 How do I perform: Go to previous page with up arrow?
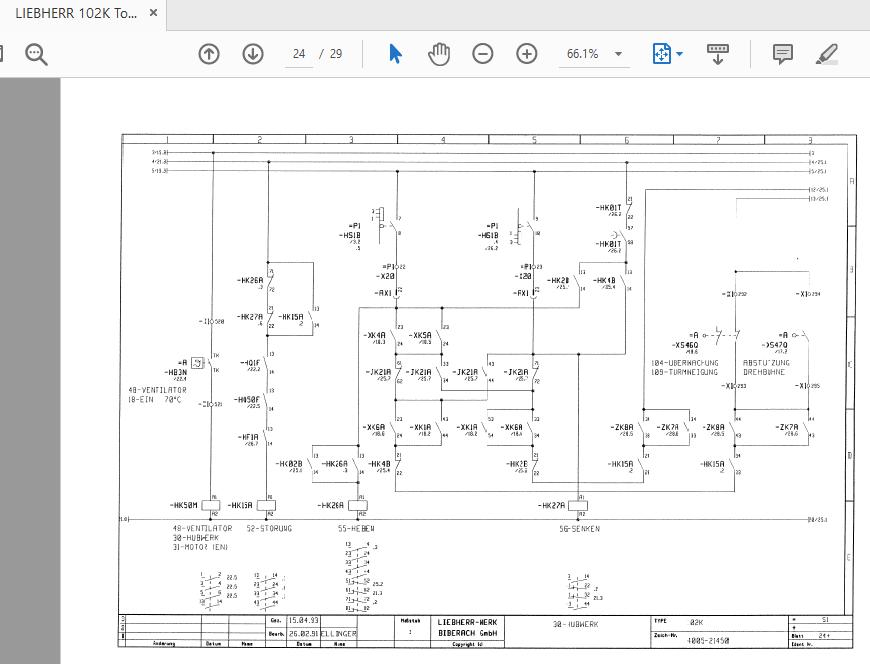click(x=209, y=54)
